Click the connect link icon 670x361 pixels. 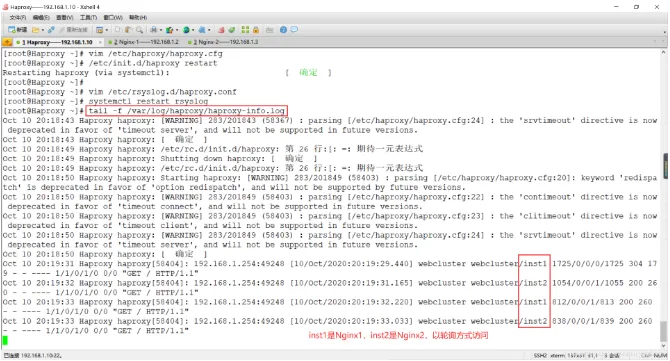tap(51, 29)
